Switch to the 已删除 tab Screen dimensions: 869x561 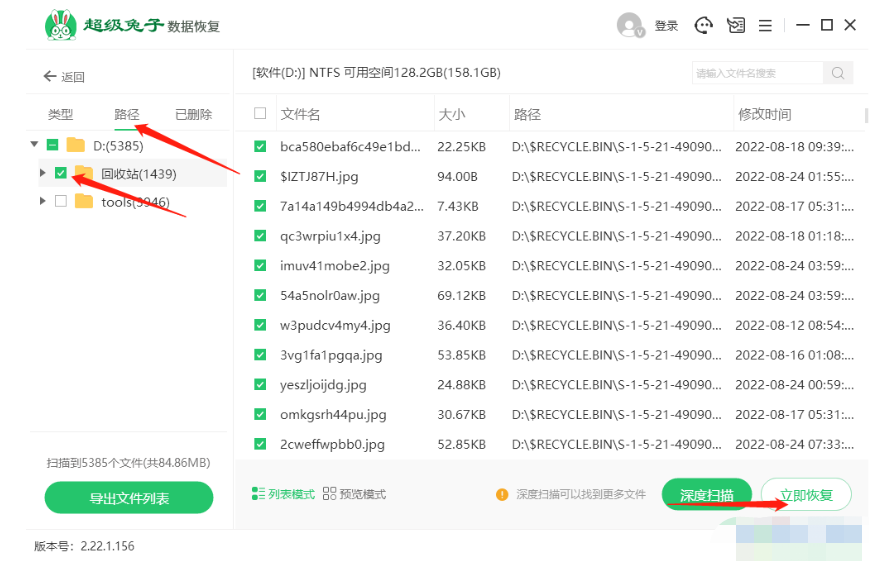click(193, 114)
